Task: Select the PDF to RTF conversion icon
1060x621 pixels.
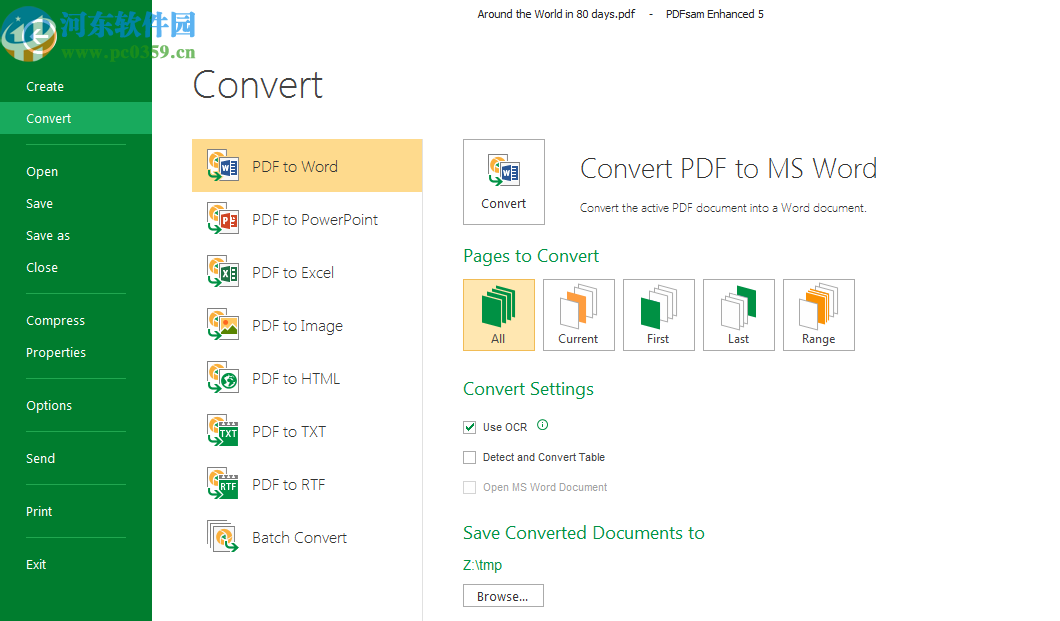Action: [222, 483]
